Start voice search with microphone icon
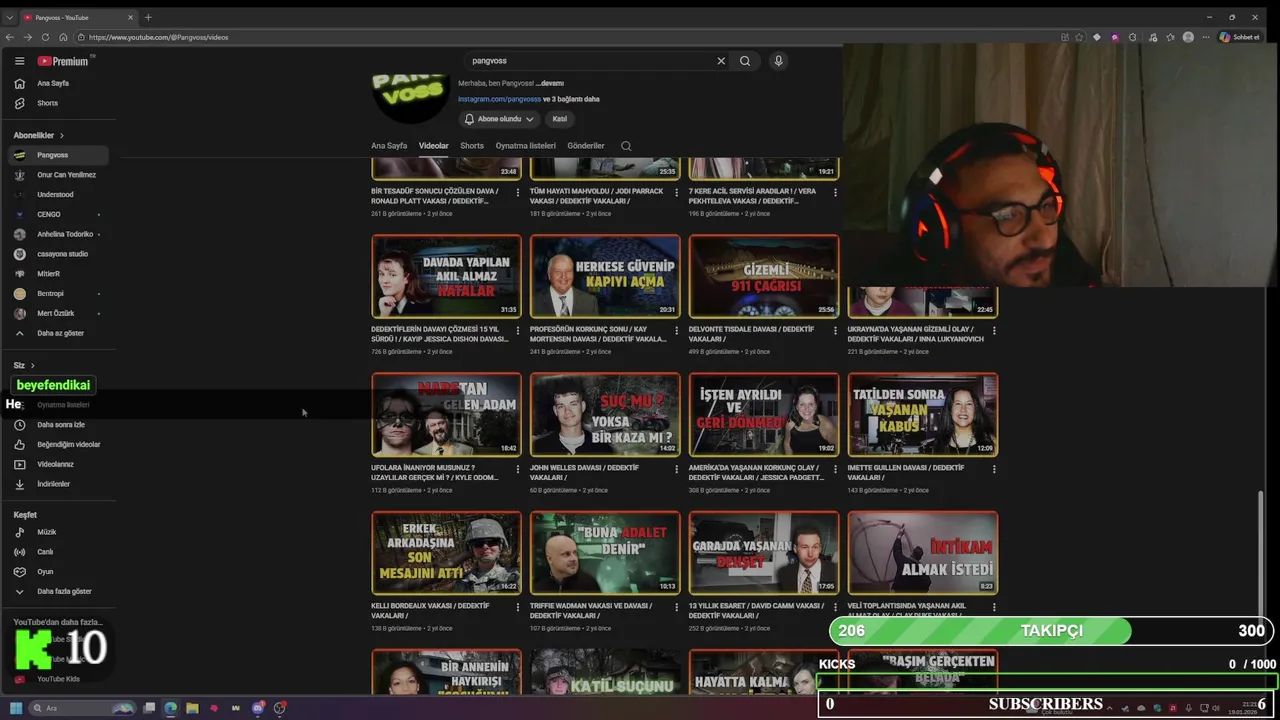This screenshot has width=1280, height=720. tap(778, 61)
